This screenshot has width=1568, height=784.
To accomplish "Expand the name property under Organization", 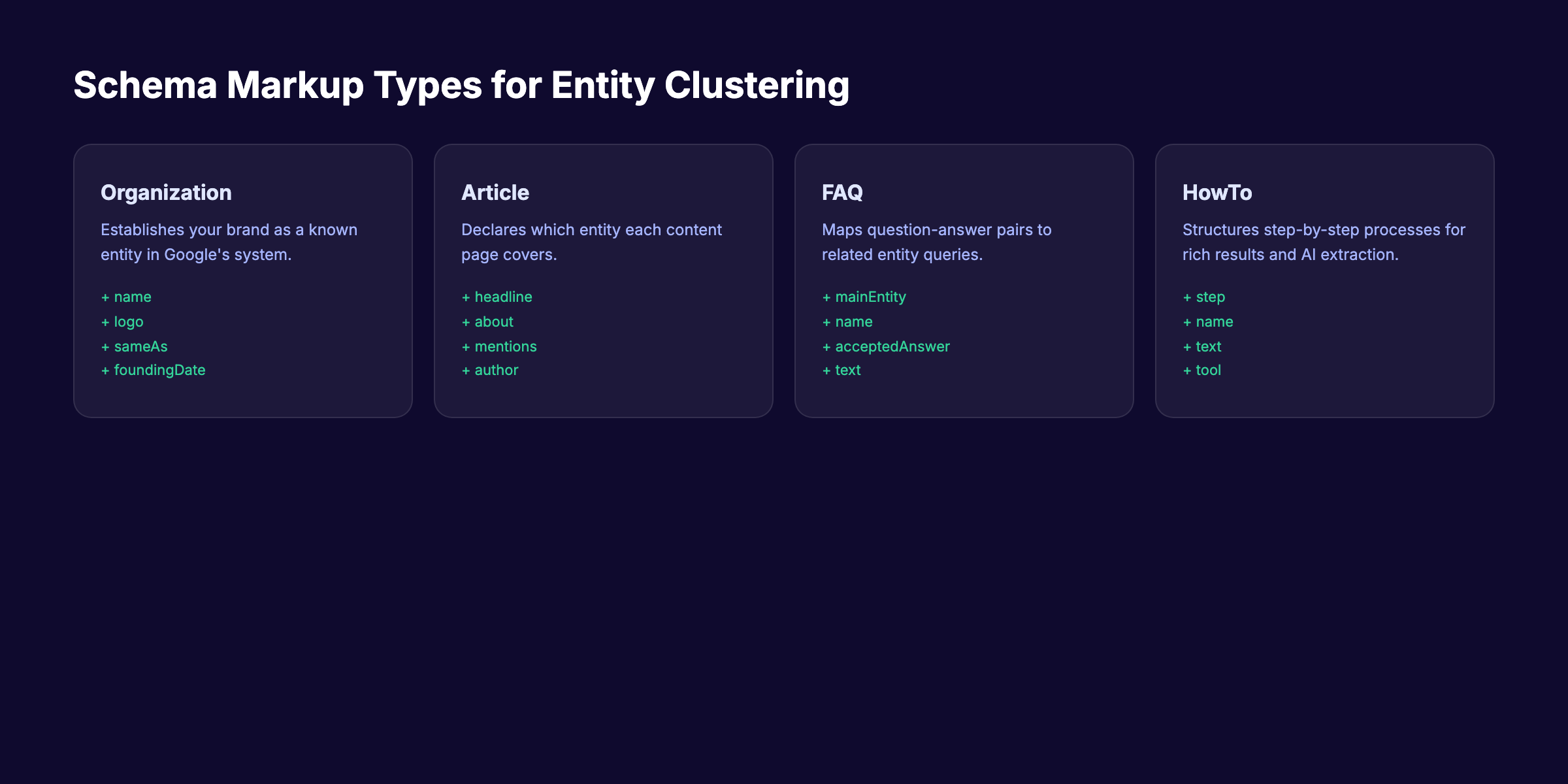I will tap(126, 297).
